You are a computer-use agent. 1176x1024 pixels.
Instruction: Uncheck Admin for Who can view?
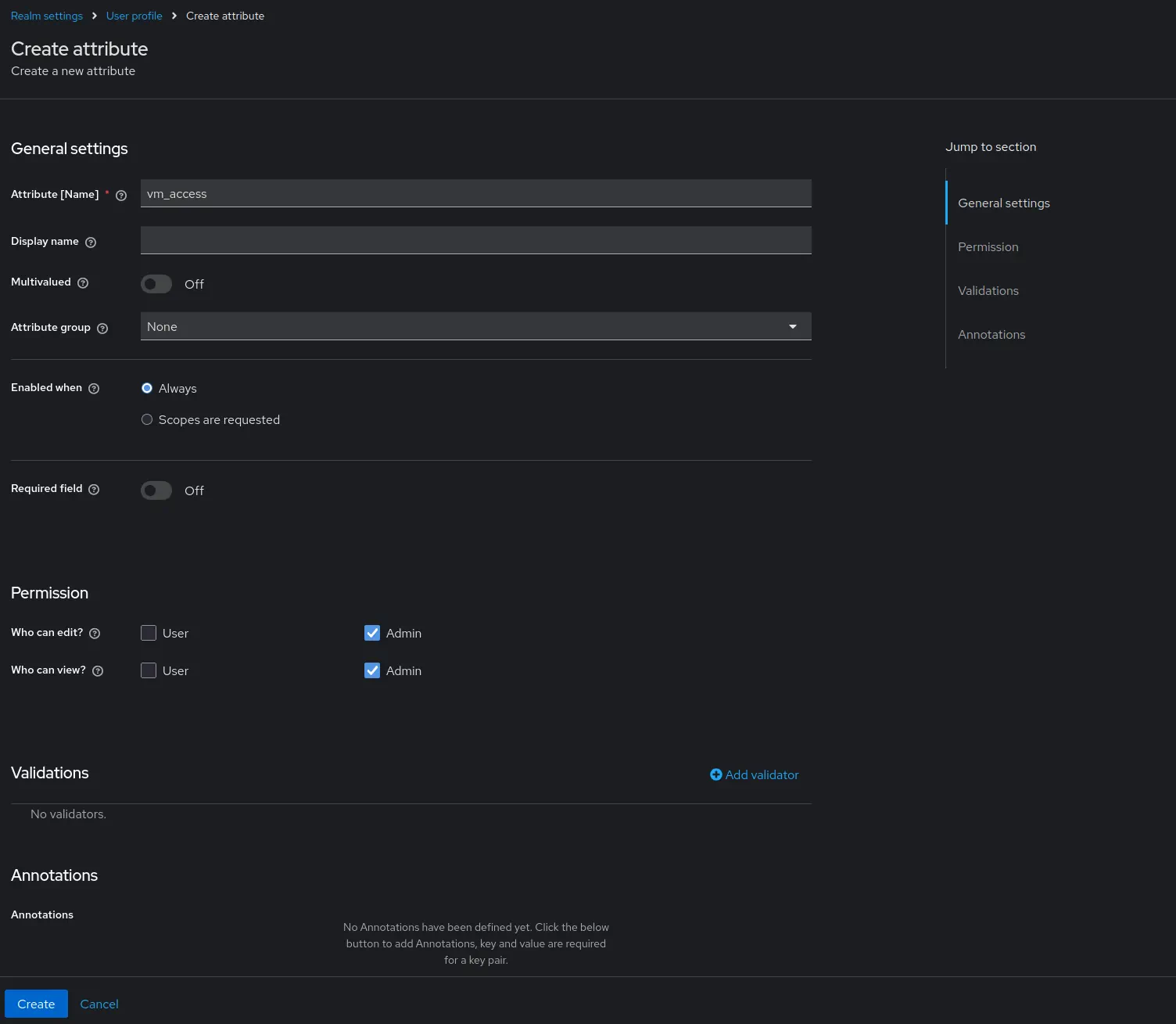pyautogui.click(x=372, y=670)
